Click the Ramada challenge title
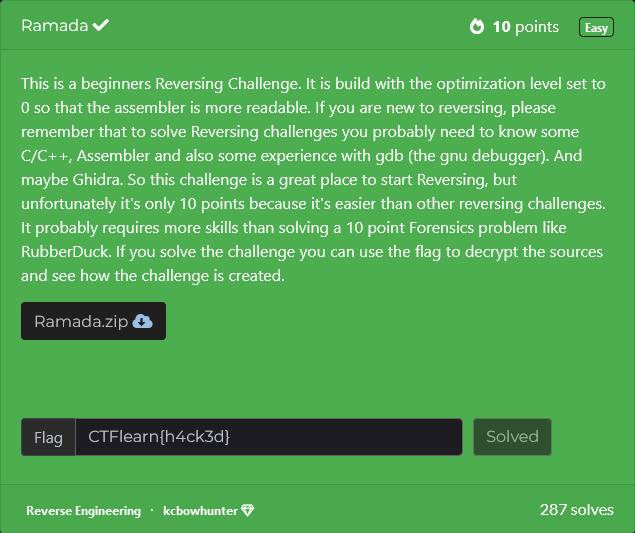This screenshot has height=533, width=635. (55, 26)
